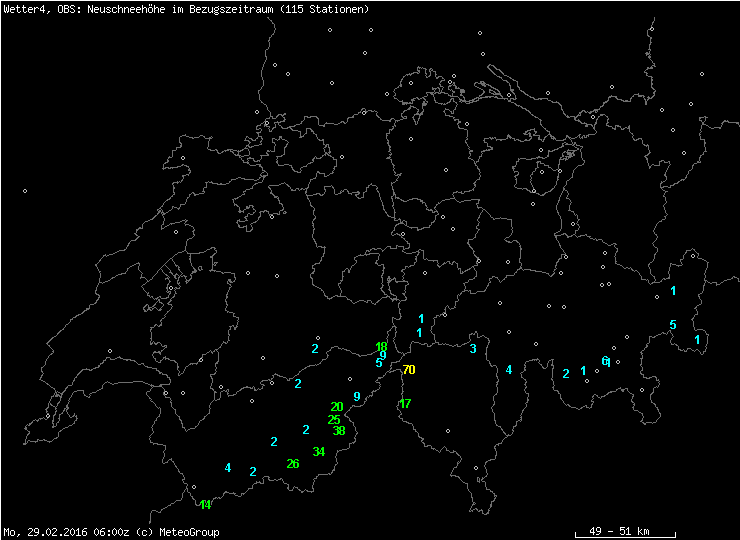Image resolution: width=740 pixels, height=540 pixels.
Task: Select the green 20 snow reading
Action: tap(337, 407)
